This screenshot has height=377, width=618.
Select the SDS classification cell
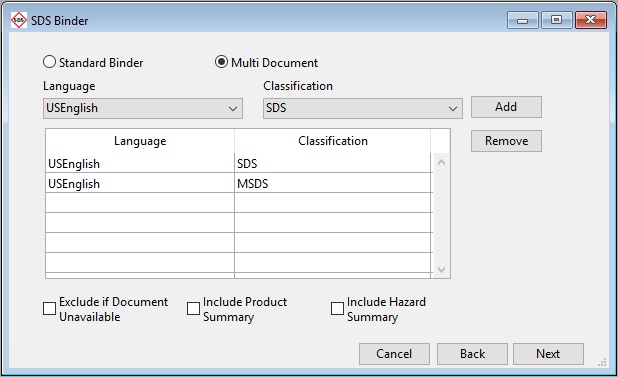(333, 163)
